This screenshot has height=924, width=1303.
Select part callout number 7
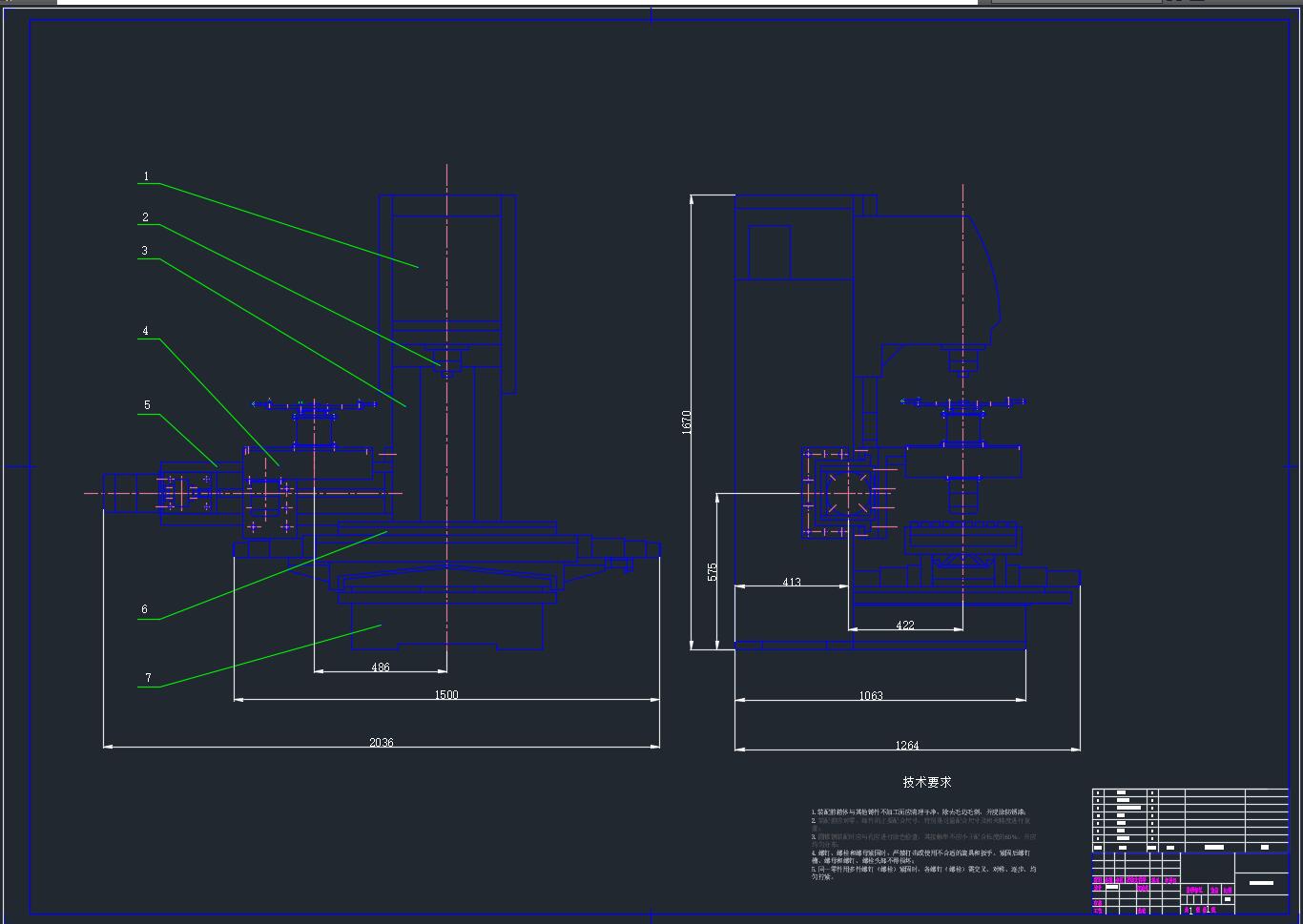click(148, 678)
